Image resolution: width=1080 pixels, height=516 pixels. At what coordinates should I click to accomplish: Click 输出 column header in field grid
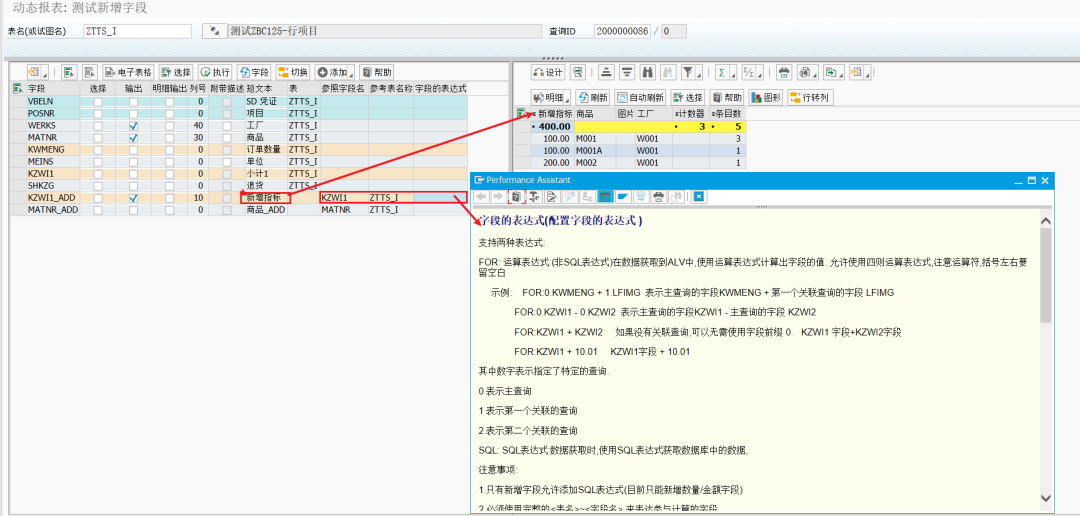point(134,89)
